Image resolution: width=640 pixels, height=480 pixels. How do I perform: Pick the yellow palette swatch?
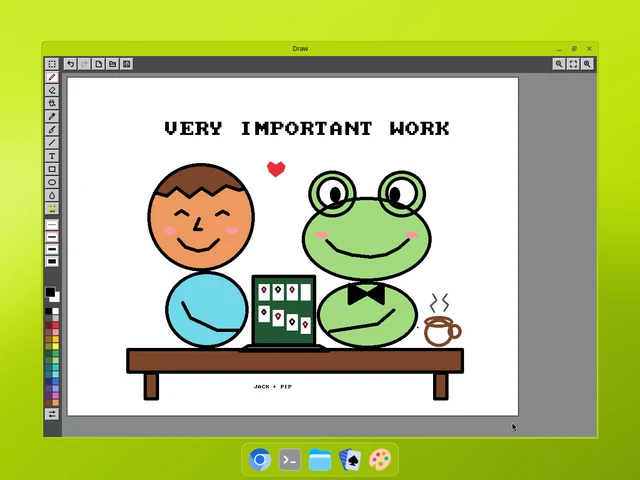click(56, 346)
